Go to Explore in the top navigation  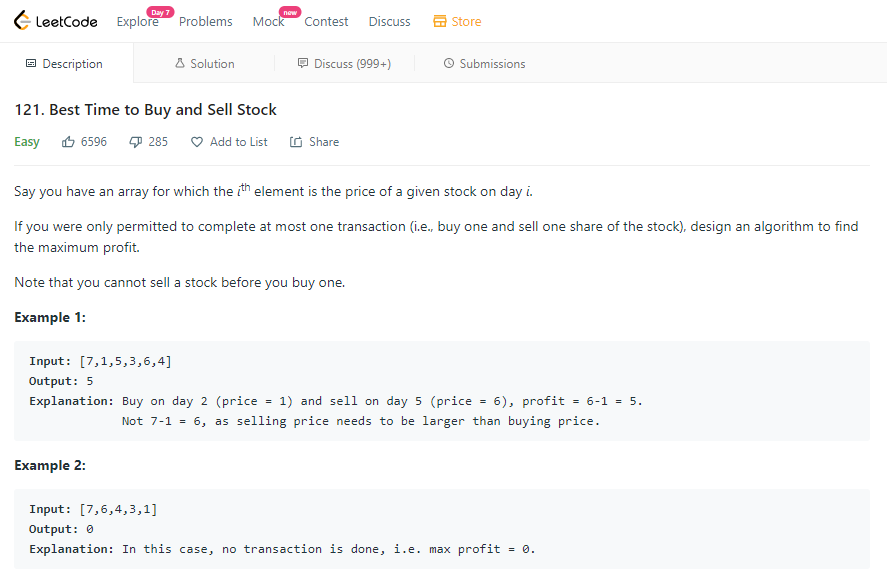pyautogui.click(x=137, y=22)
